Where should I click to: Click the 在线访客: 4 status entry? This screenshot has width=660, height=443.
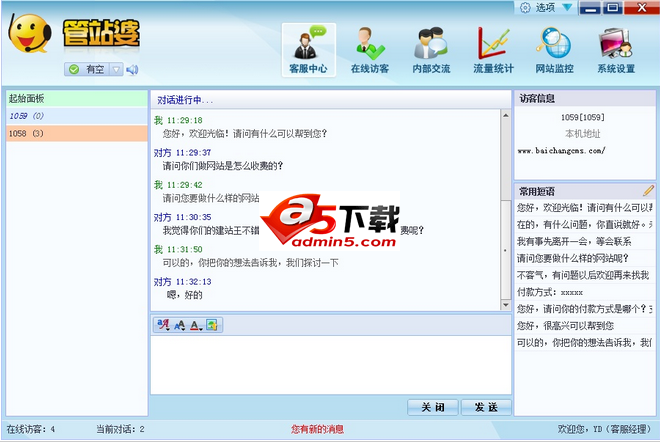[x=31, y=429]
